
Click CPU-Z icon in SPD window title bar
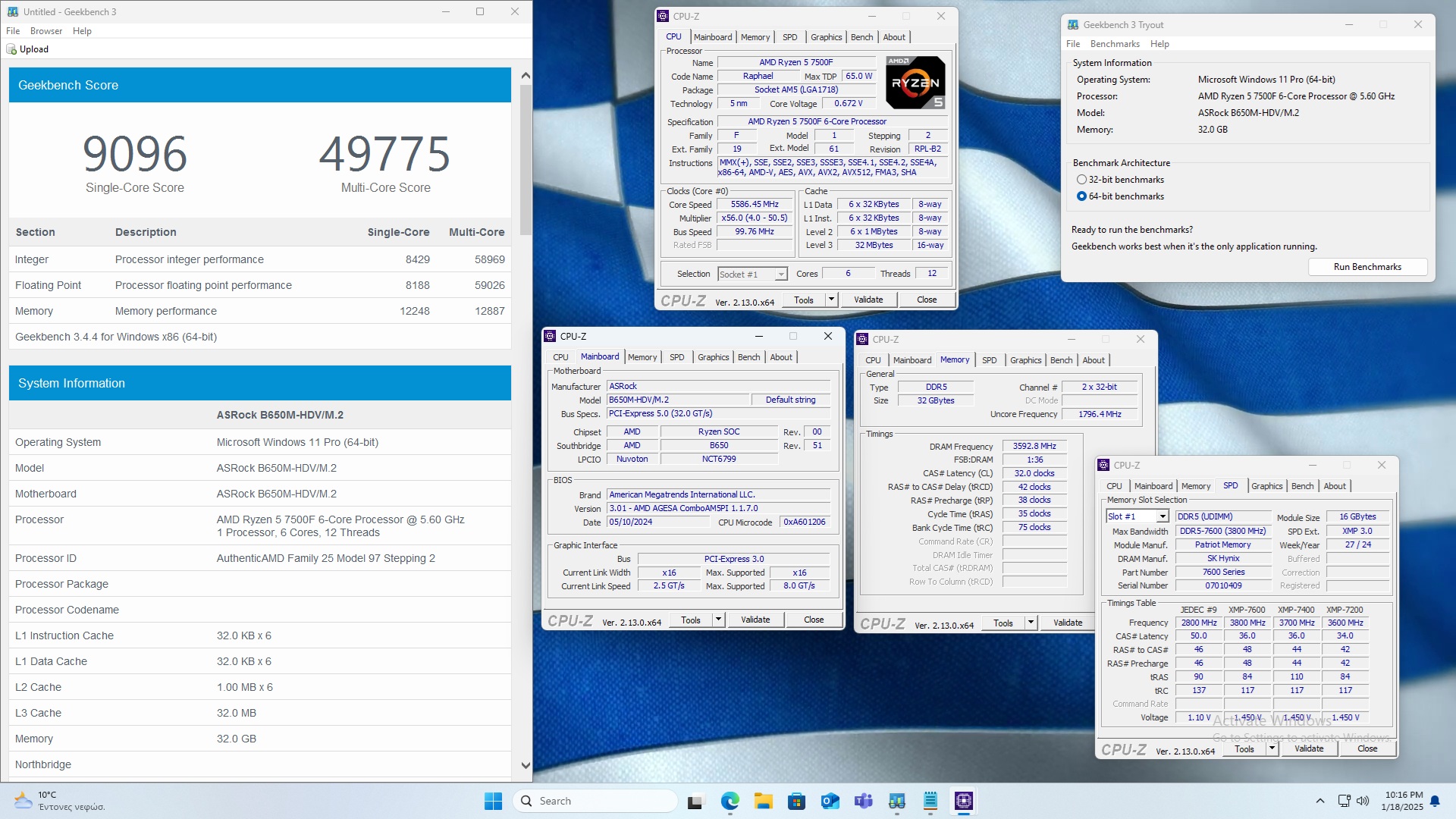tap(1104, 465)
